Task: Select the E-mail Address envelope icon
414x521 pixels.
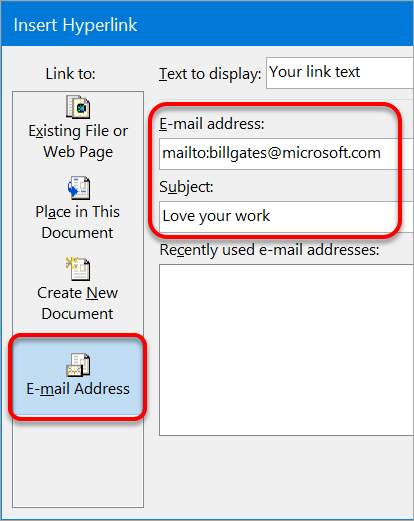Action: pyautogui.click(x=78, y=365)
